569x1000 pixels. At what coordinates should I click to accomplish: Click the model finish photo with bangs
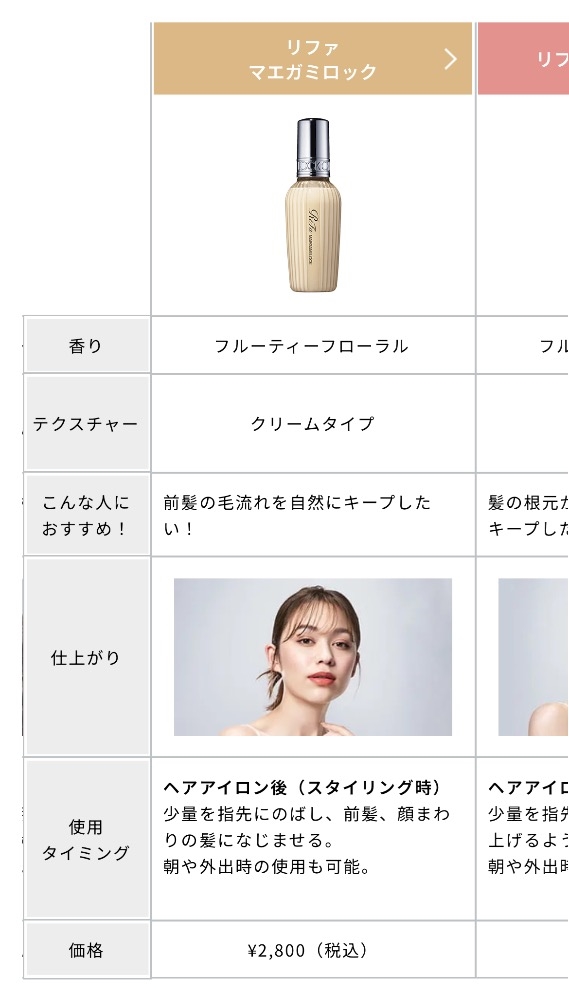pyautogui.click(x=313, y=657)
